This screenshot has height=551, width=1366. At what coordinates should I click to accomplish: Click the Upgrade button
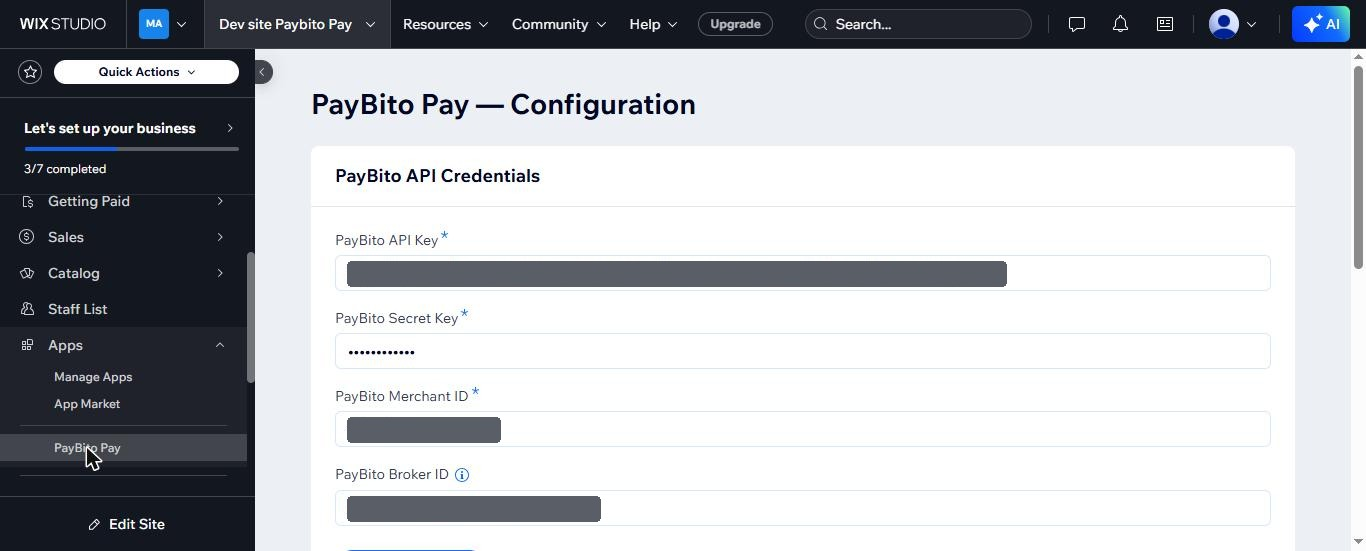[x=735, y=24]
